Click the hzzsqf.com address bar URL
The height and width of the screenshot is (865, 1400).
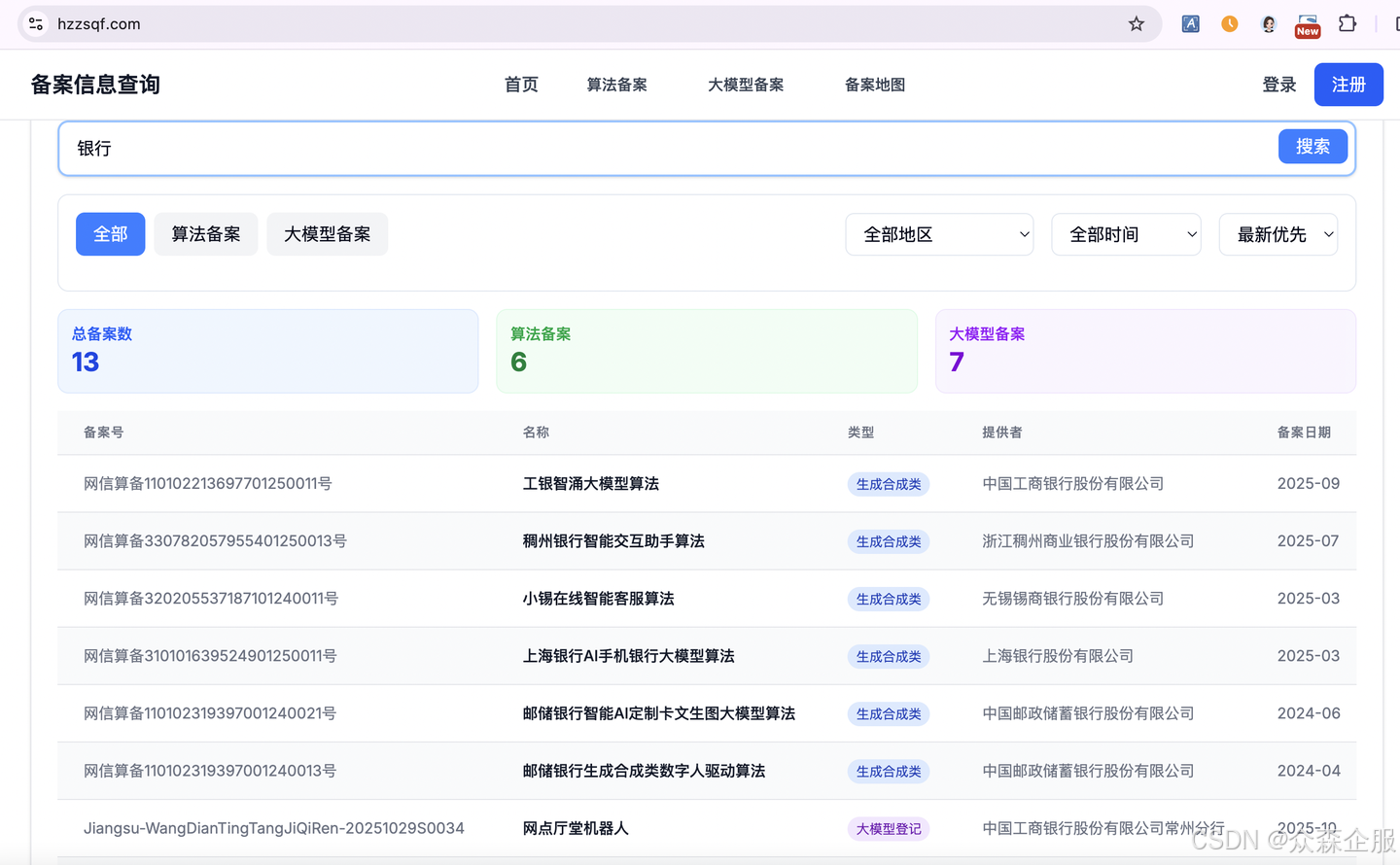(x=99, y=24)
